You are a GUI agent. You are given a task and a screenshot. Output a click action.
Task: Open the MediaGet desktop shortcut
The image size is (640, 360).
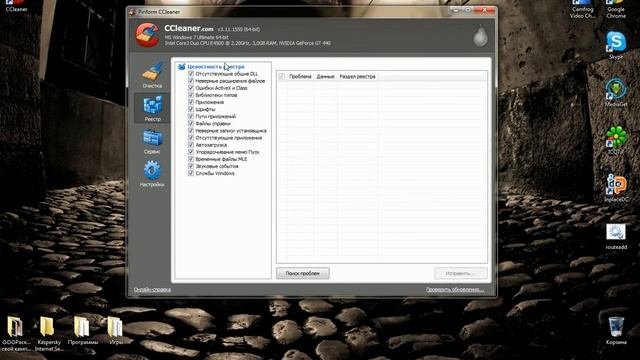tap(616, 93)
